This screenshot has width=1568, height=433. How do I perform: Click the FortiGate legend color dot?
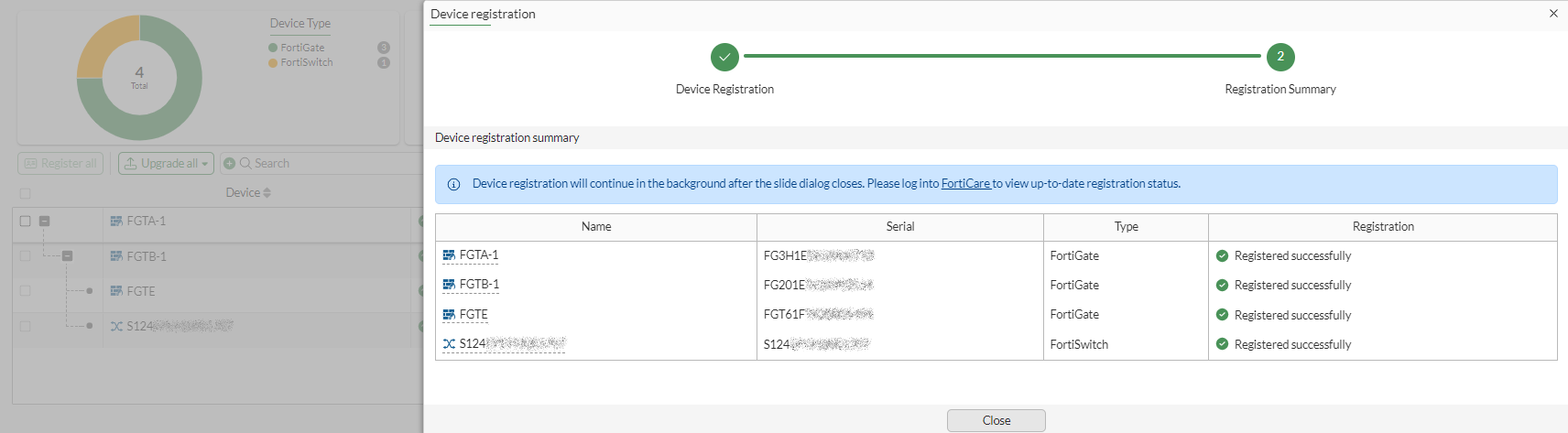click(x=273, y=48)
